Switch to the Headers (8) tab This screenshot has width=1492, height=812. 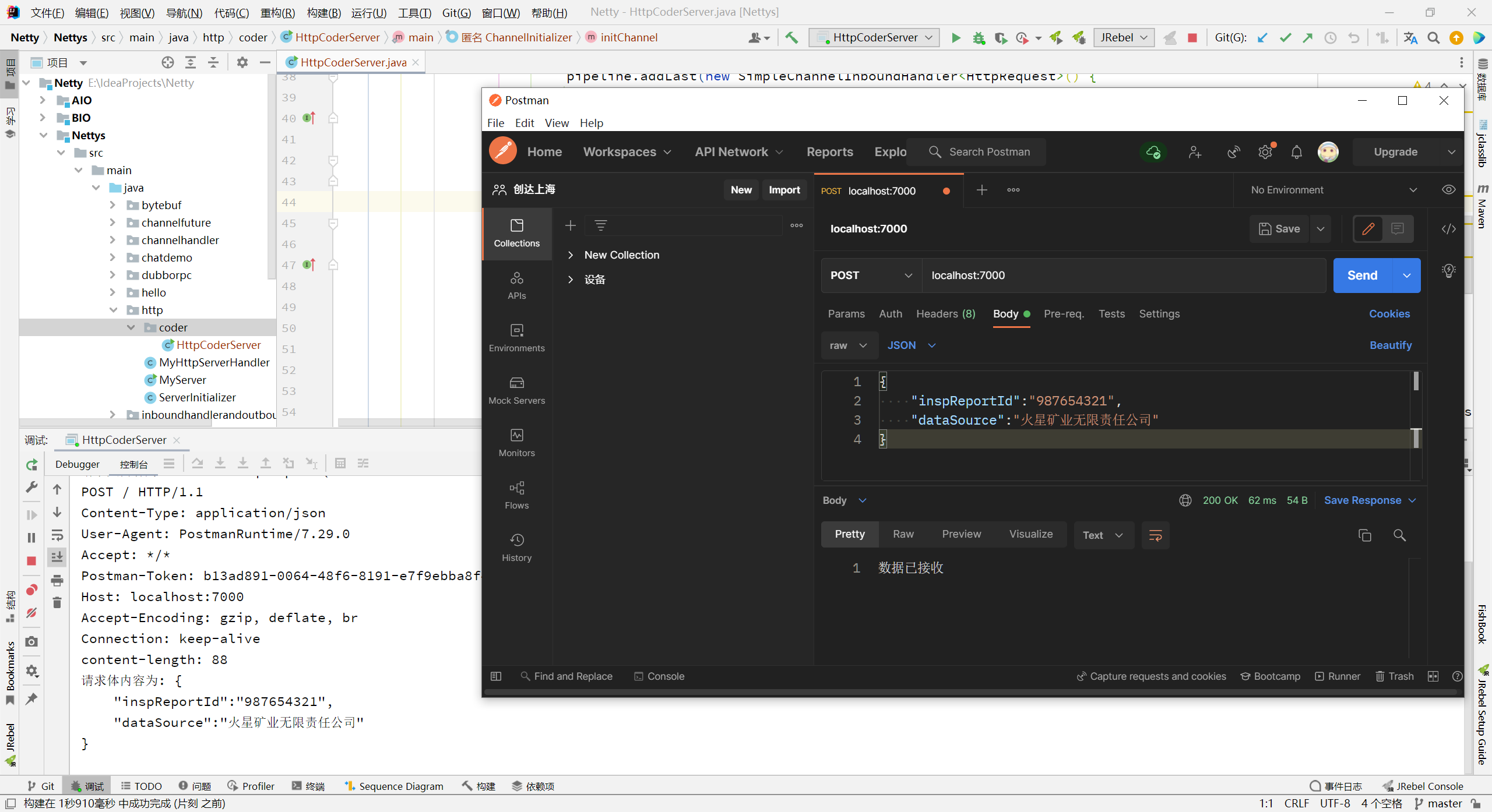(945, 314)
